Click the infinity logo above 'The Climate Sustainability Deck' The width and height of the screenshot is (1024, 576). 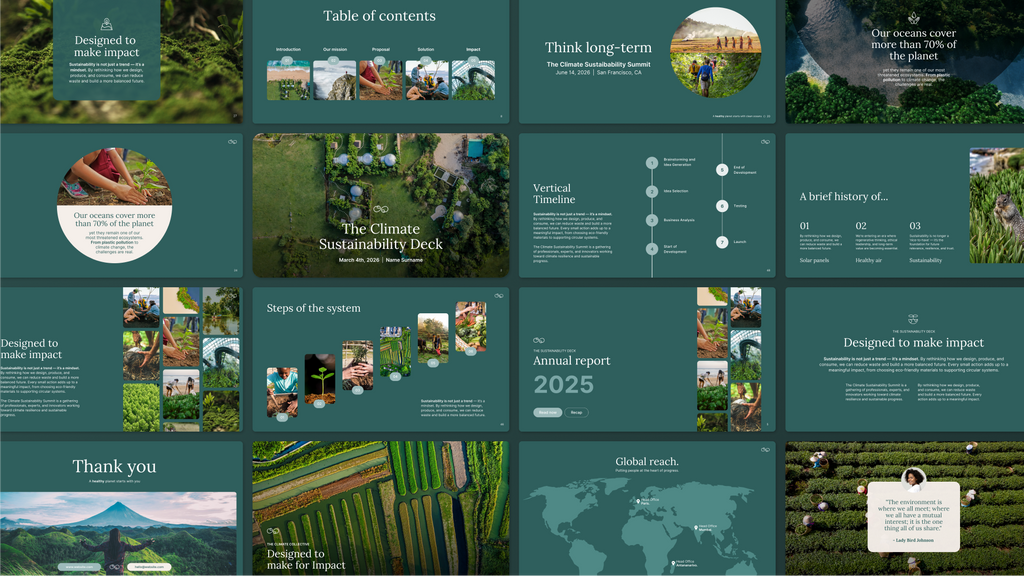(379, 209)
